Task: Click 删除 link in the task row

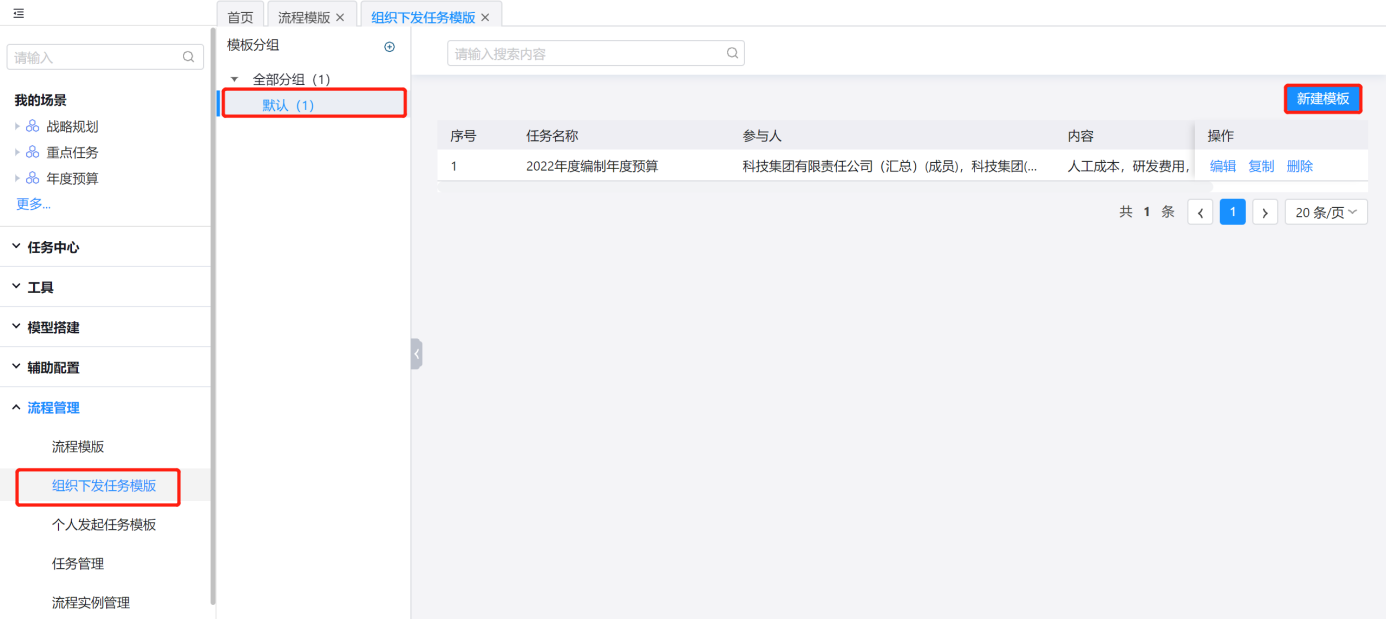Action: click(1299, 166)
